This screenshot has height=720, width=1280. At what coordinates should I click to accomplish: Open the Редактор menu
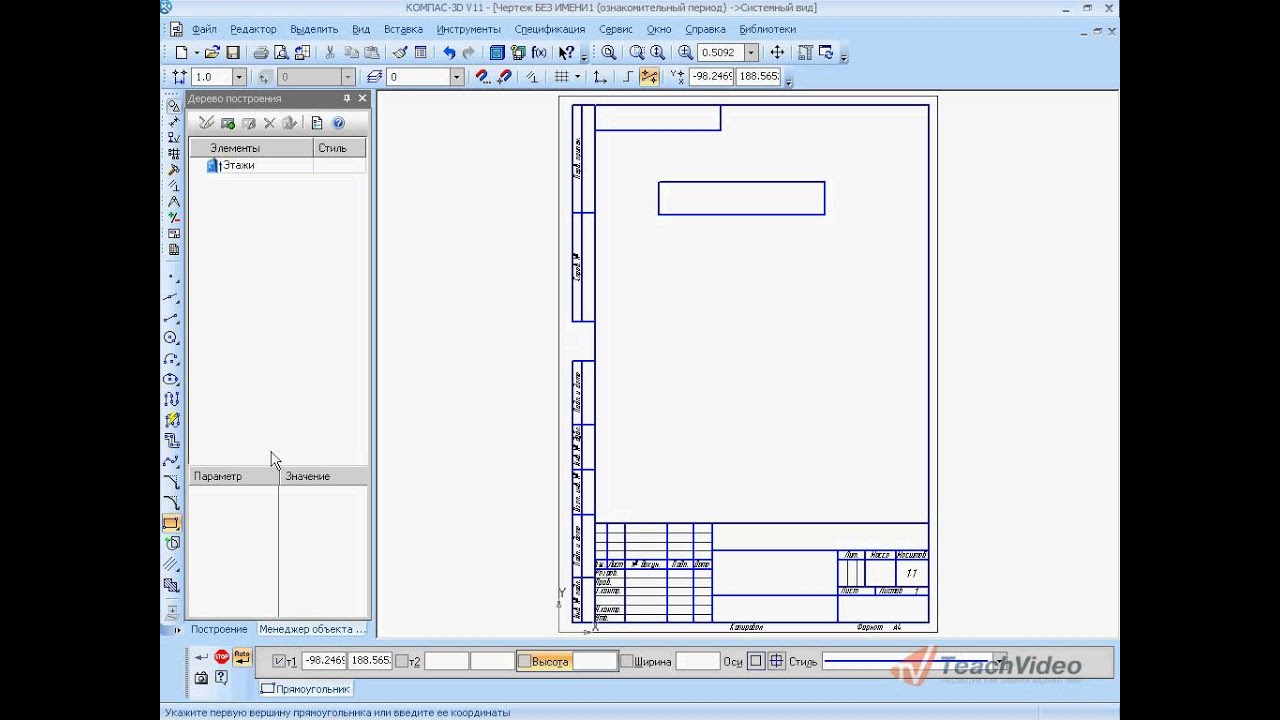pos(253,29)
